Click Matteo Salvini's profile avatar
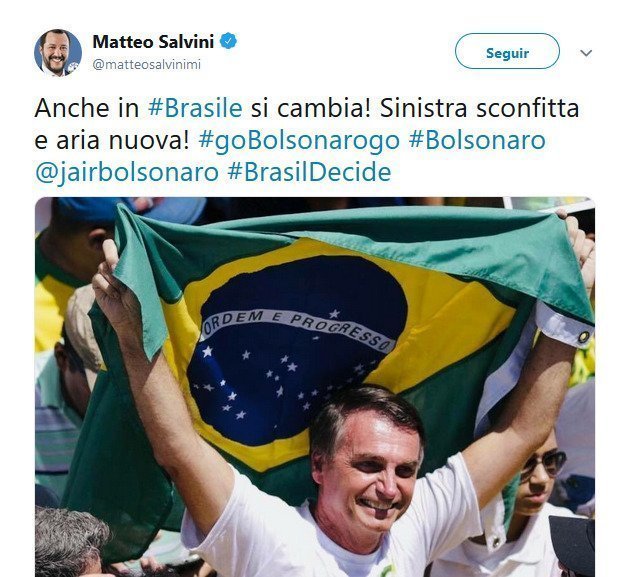The width and height of the screenshot is (626, 577). coord(58,53)
